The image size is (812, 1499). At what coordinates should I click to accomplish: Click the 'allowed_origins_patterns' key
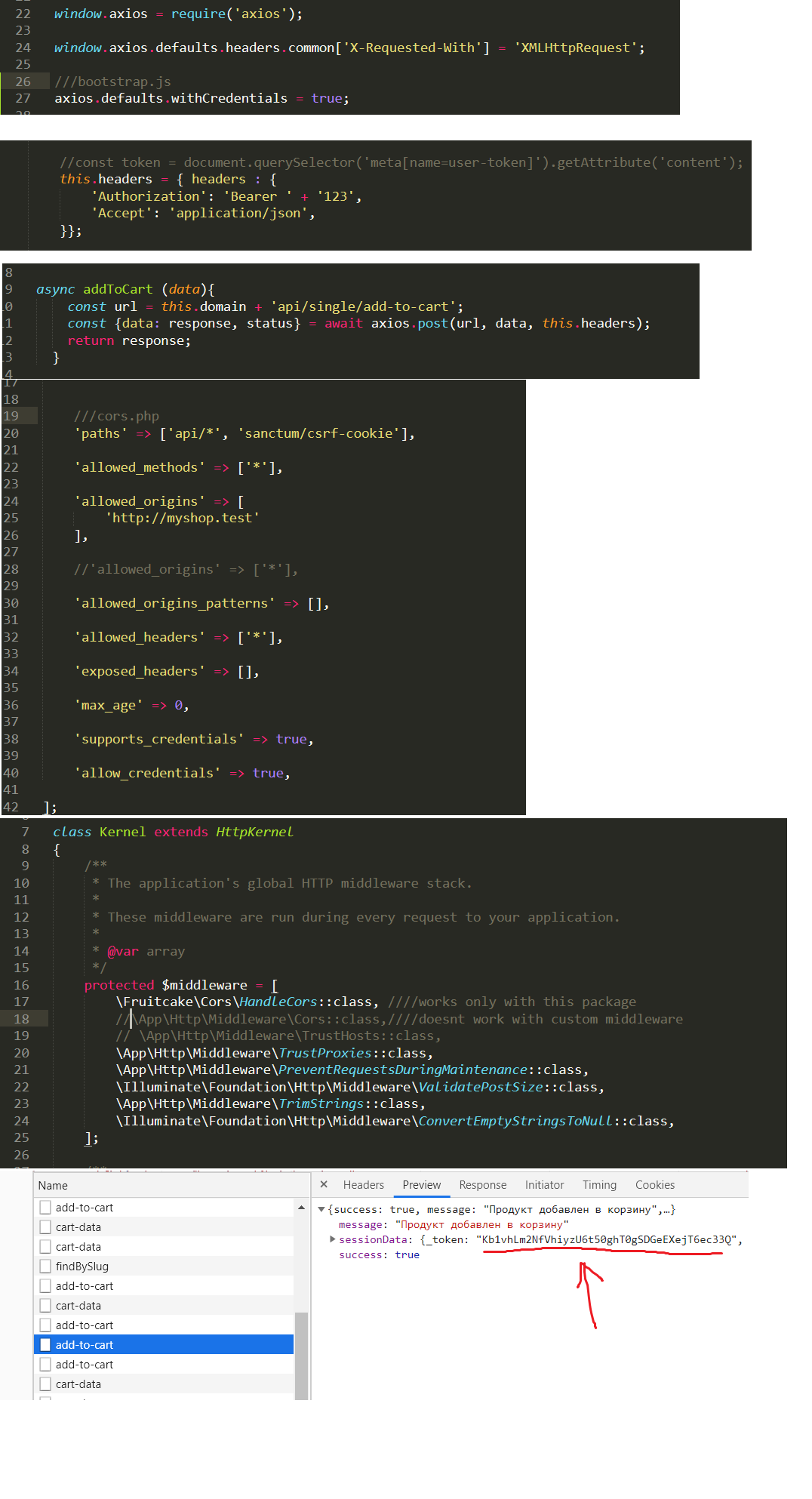pyautogui.click(x=174, y=603)
